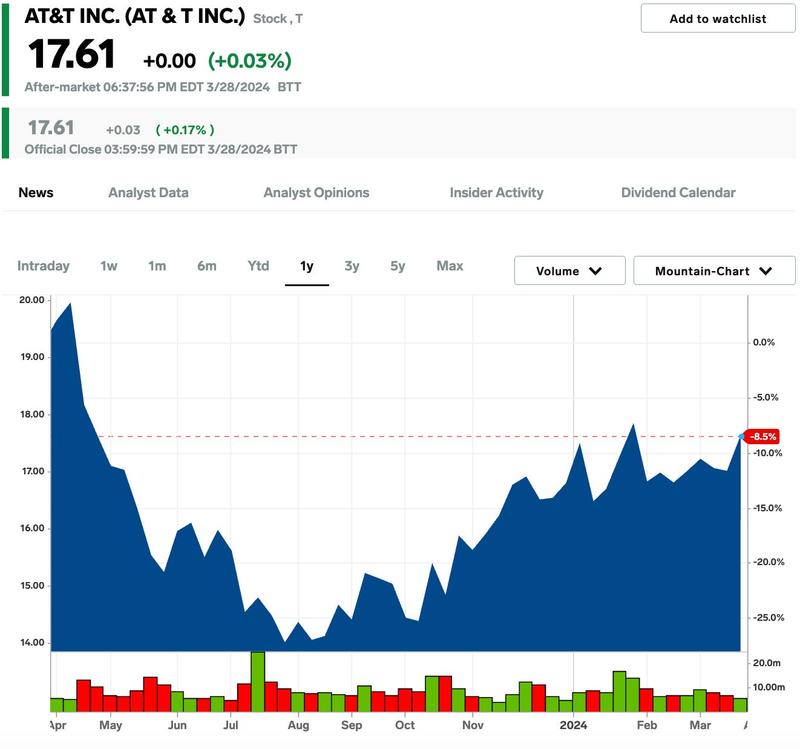Click the large 17.61 after-market price
Viewport: 800px width, 749px height.
71,54
